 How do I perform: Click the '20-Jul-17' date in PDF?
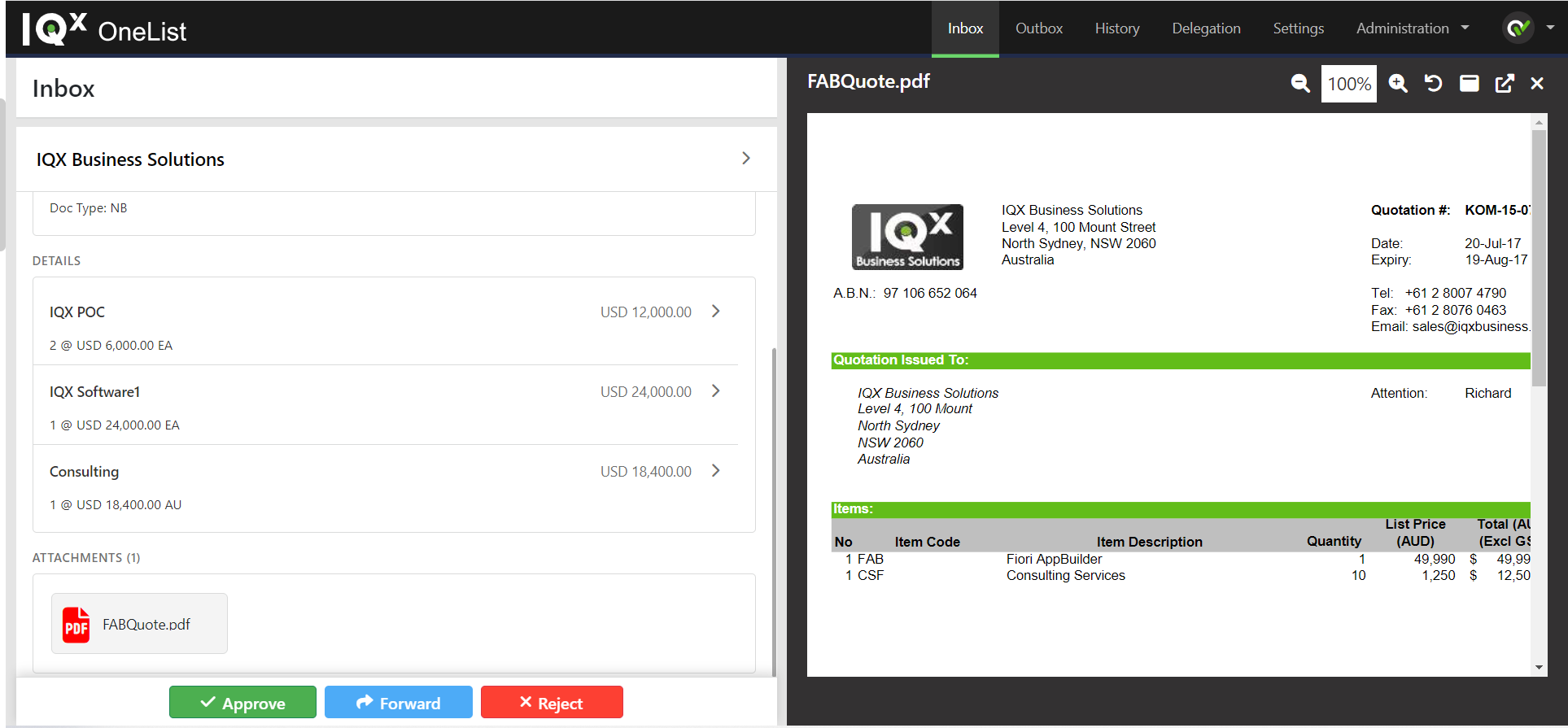click(1492, 243)
